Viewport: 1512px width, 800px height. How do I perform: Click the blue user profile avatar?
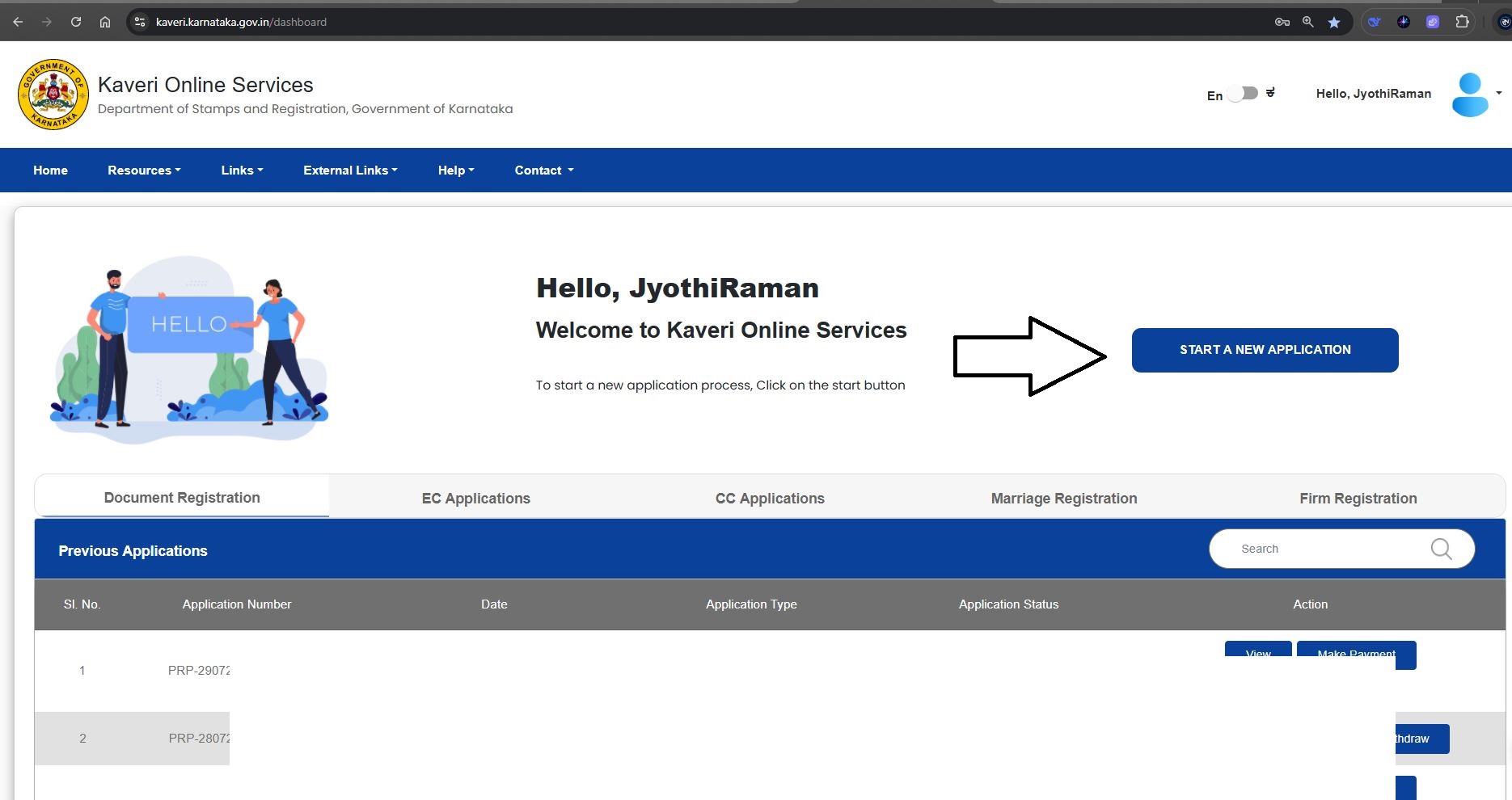click(x=1469, y=95)
